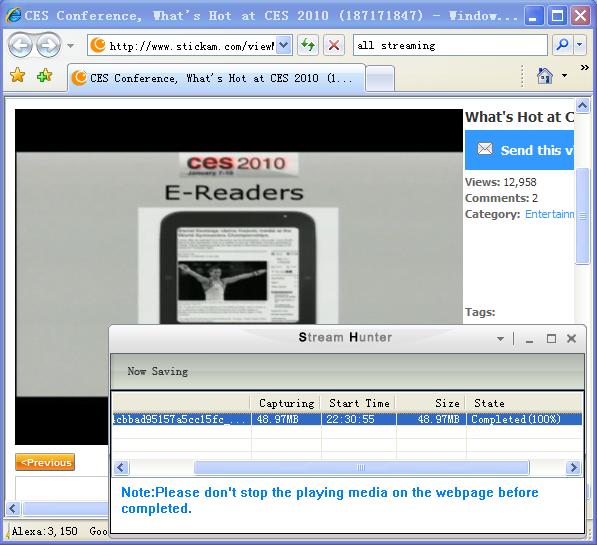Select the file name cell starting 'cbbad95157a5cc15fc'
The image size is (597, 545).
[182, 419]
